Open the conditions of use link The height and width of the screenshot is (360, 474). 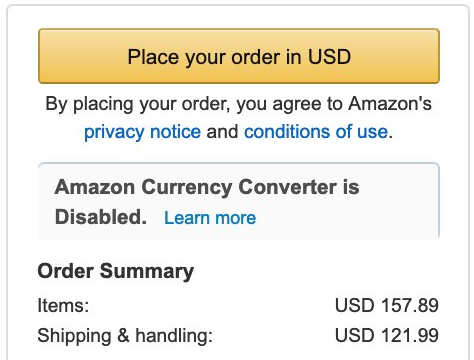pos(316,131)
